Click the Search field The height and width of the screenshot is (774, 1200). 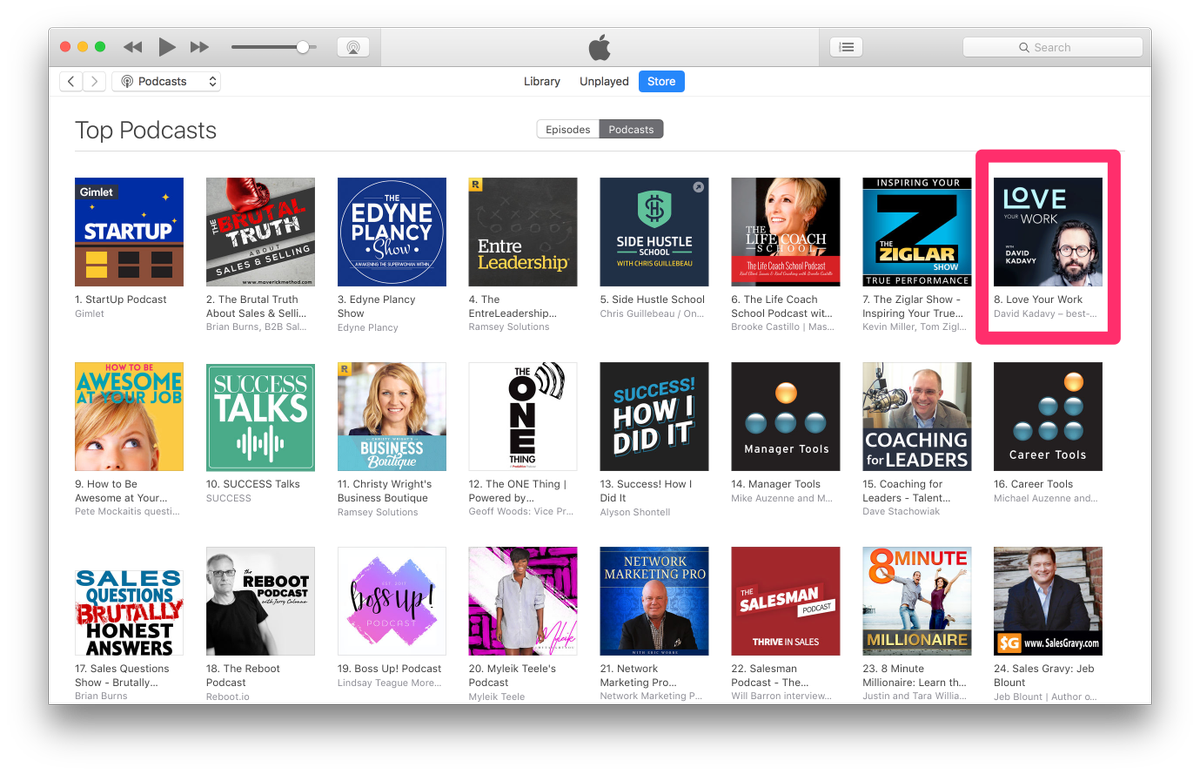(x=1052, y=47)
